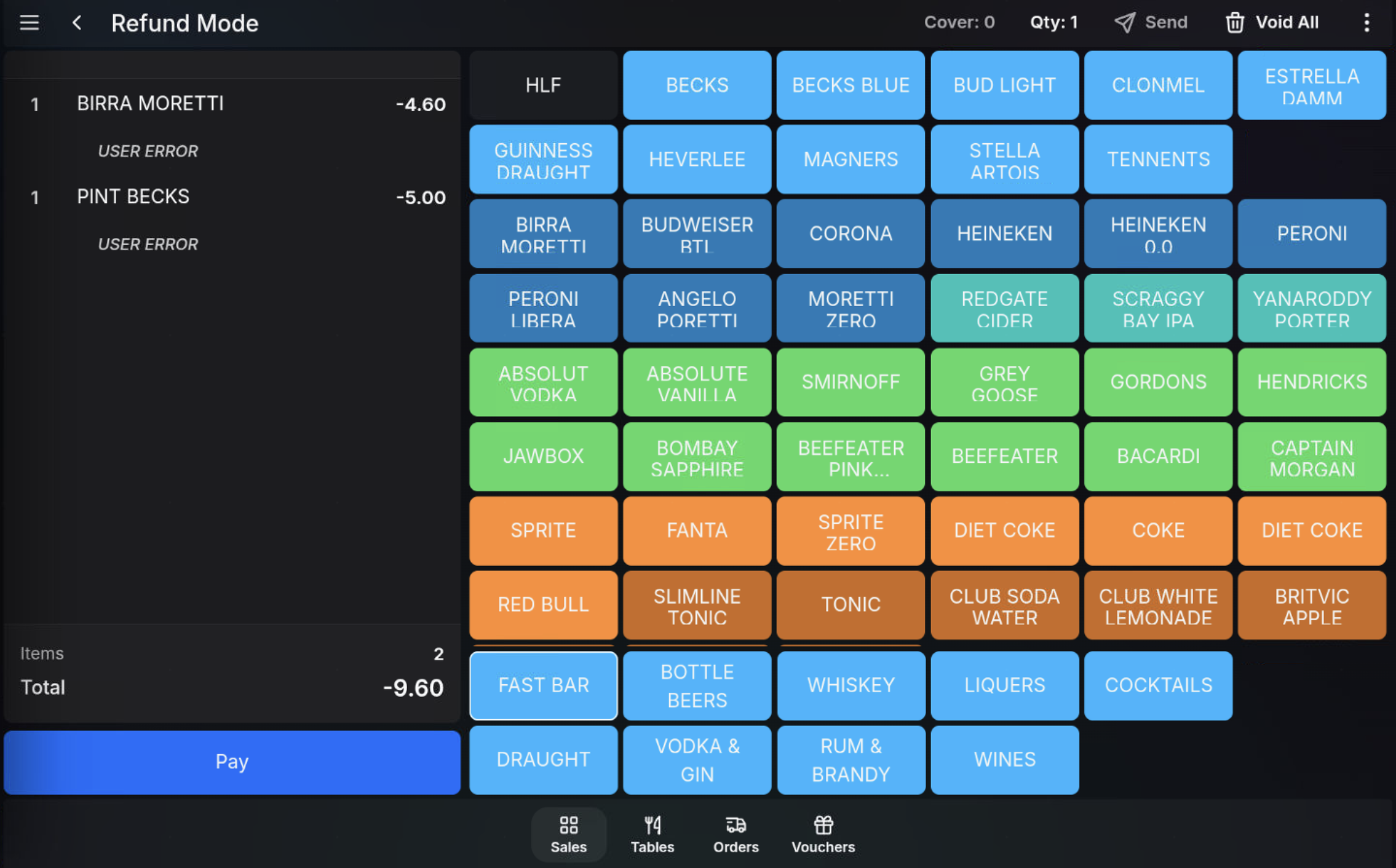This screenshot has height=868, width=1396.
Task: Select the REDGATE CIDER tile
Action: coord(1004,308)
